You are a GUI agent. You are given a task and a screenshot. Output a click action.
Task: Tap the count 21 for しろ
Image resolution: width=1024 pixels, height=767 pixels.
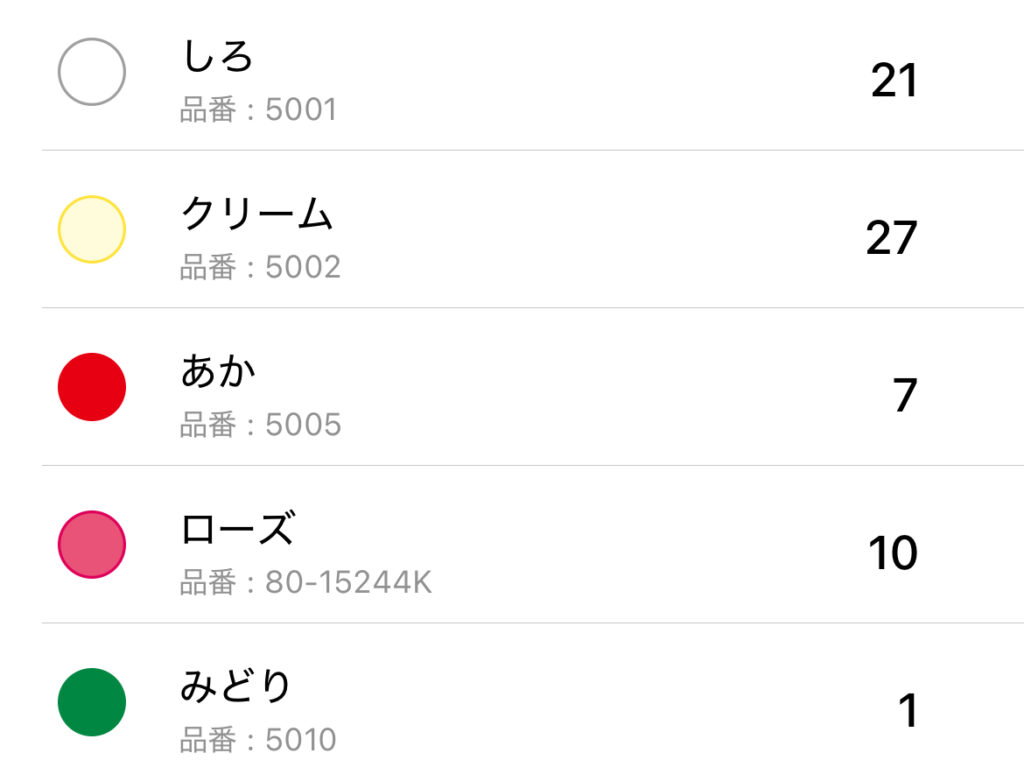pyautogui.click(x=894, y=80)
